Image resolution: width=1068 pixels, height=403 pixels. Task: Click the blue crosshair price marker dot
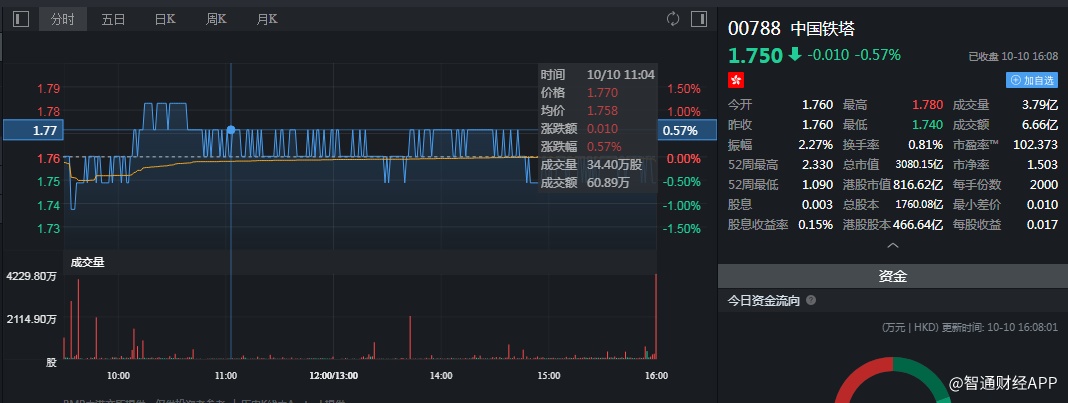[x=231, y=129]
